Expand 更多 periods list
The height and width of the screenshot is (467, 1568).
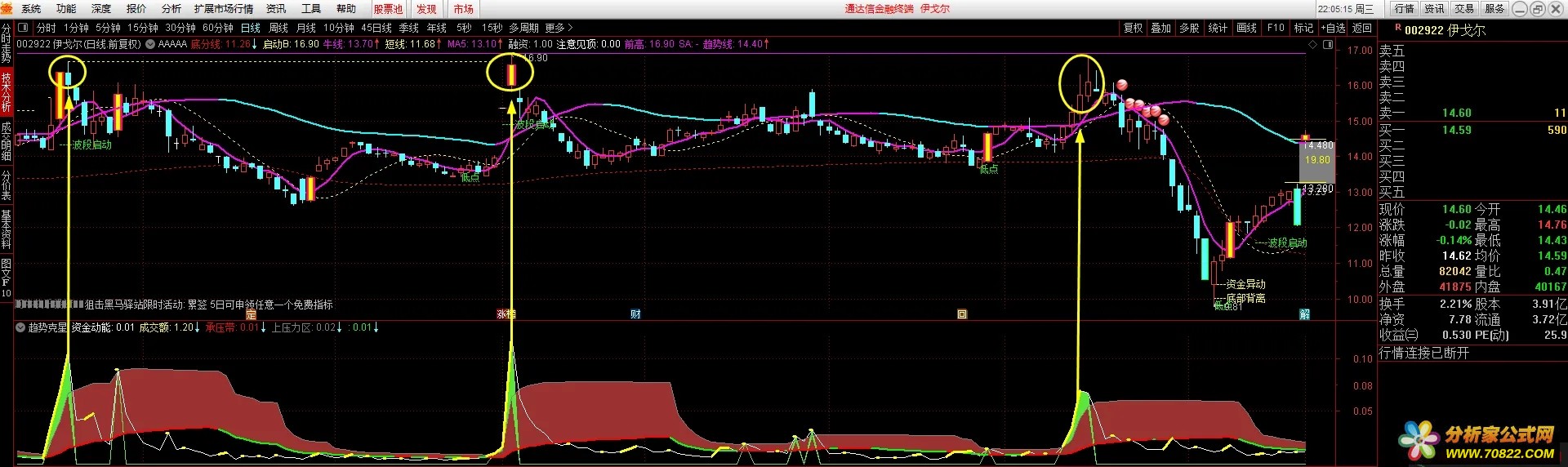(x=559, y=28)
